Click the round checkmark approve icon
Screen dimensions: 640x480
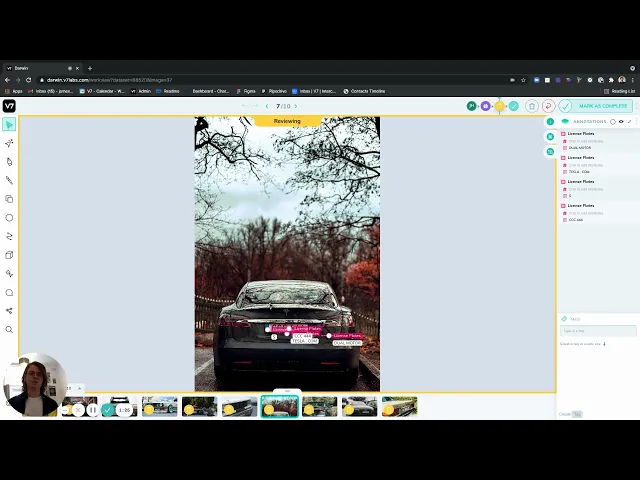coord(565,106)
